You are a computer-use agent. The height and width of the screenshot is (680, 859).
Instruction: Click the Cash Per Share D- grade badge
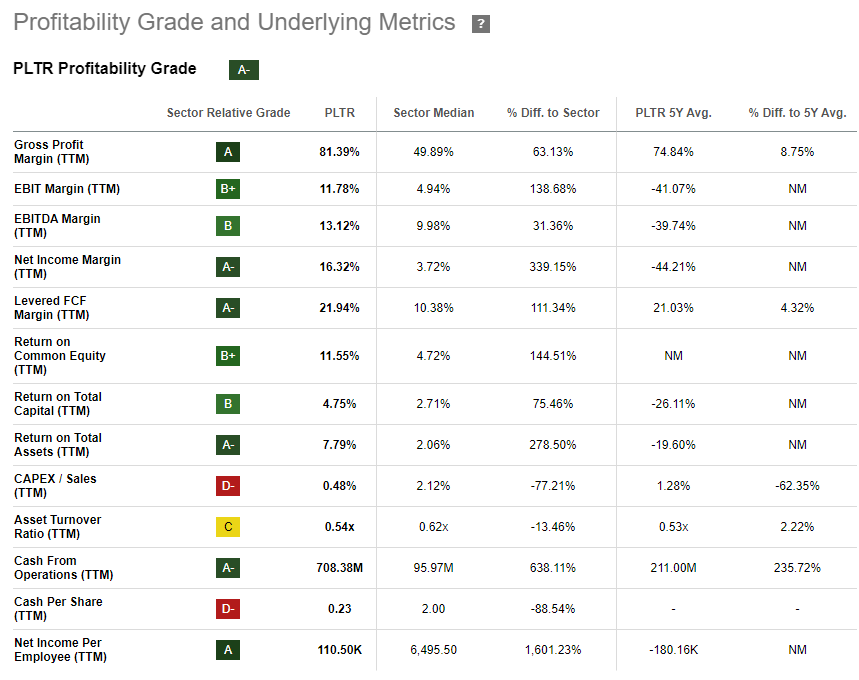[x=228, y=609]
